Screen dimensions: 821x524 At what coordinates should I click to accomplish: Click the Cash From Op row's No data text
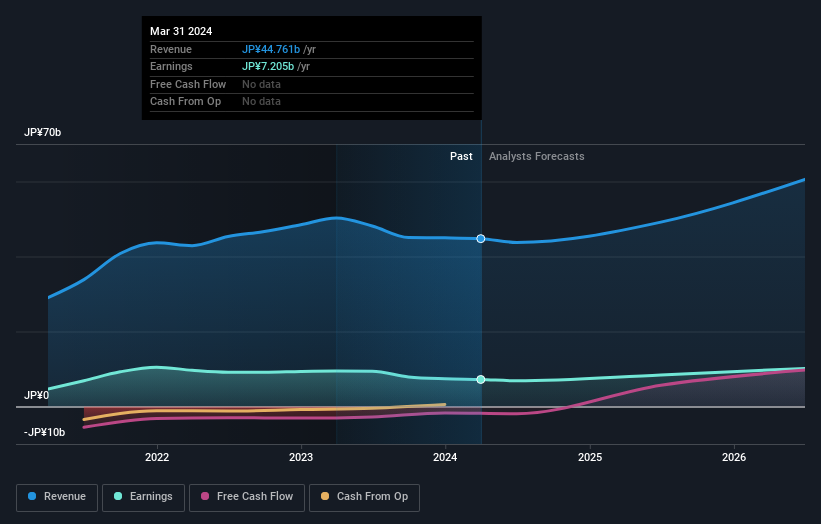(x=261, y=102)
